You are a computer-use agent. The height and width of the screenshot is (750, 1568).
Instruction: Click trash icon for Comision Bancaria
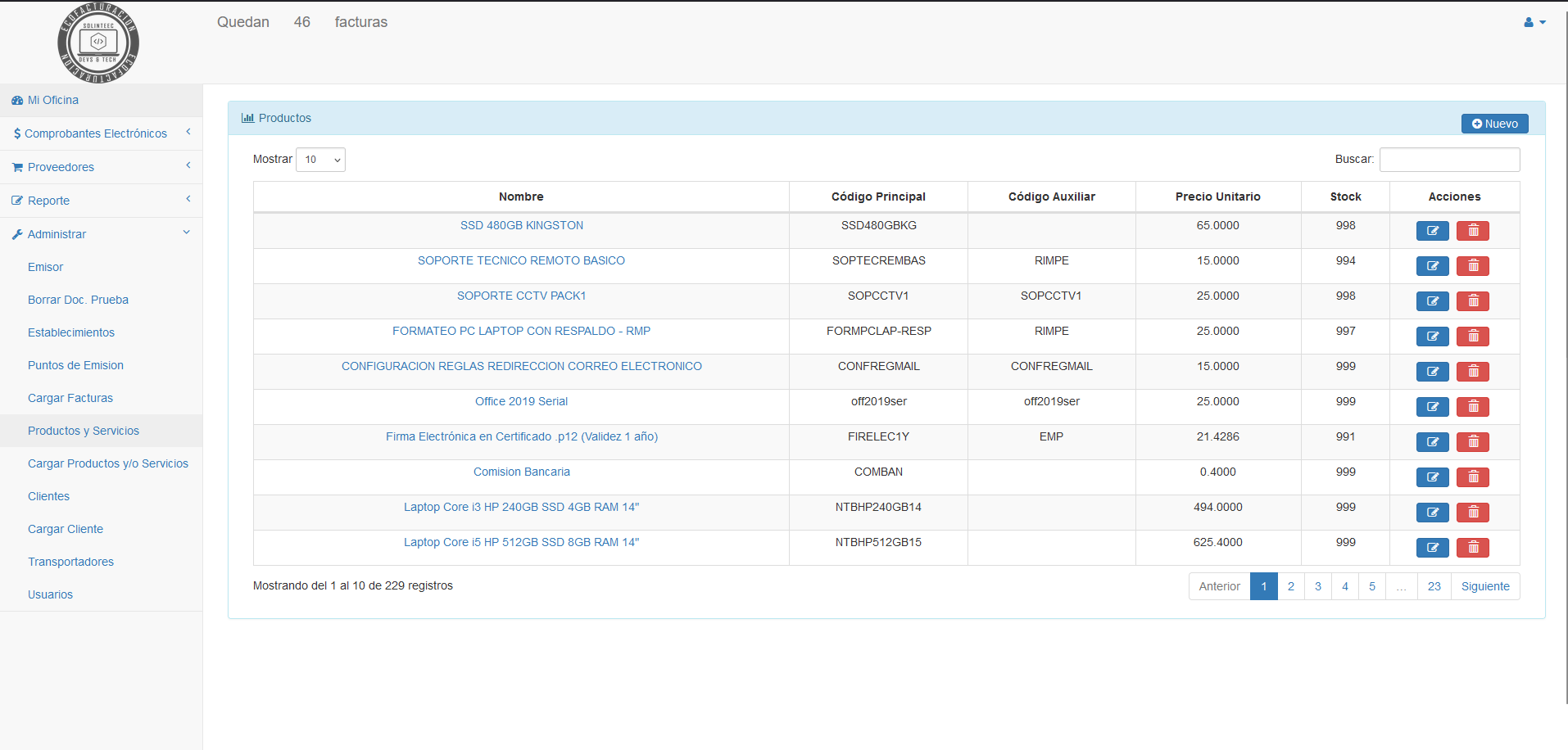(x=1472, y=477)
